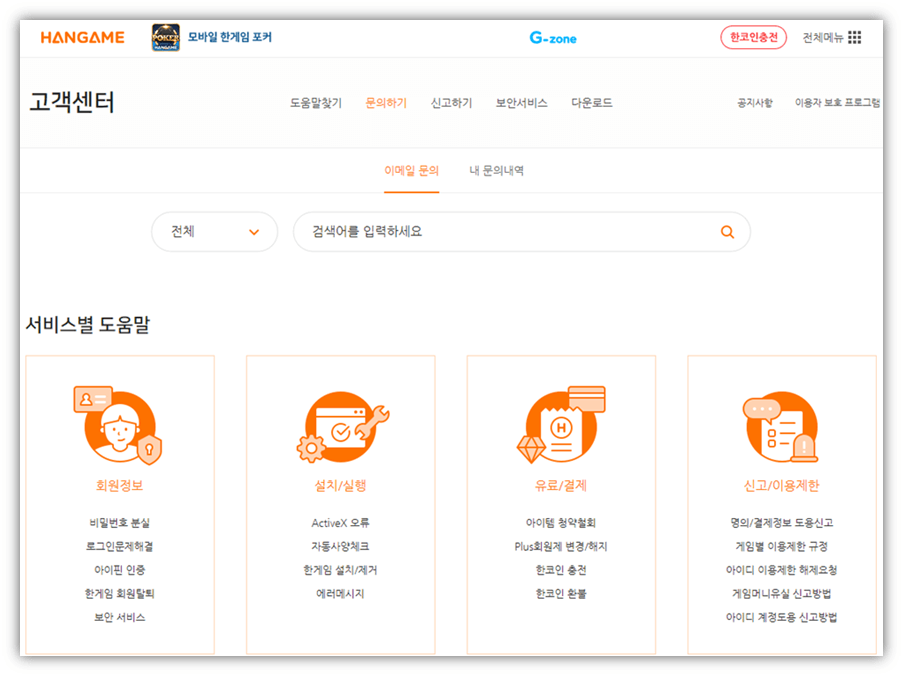Click inside the search keyword input field
The image size is (903, 676).
point(450,231)
